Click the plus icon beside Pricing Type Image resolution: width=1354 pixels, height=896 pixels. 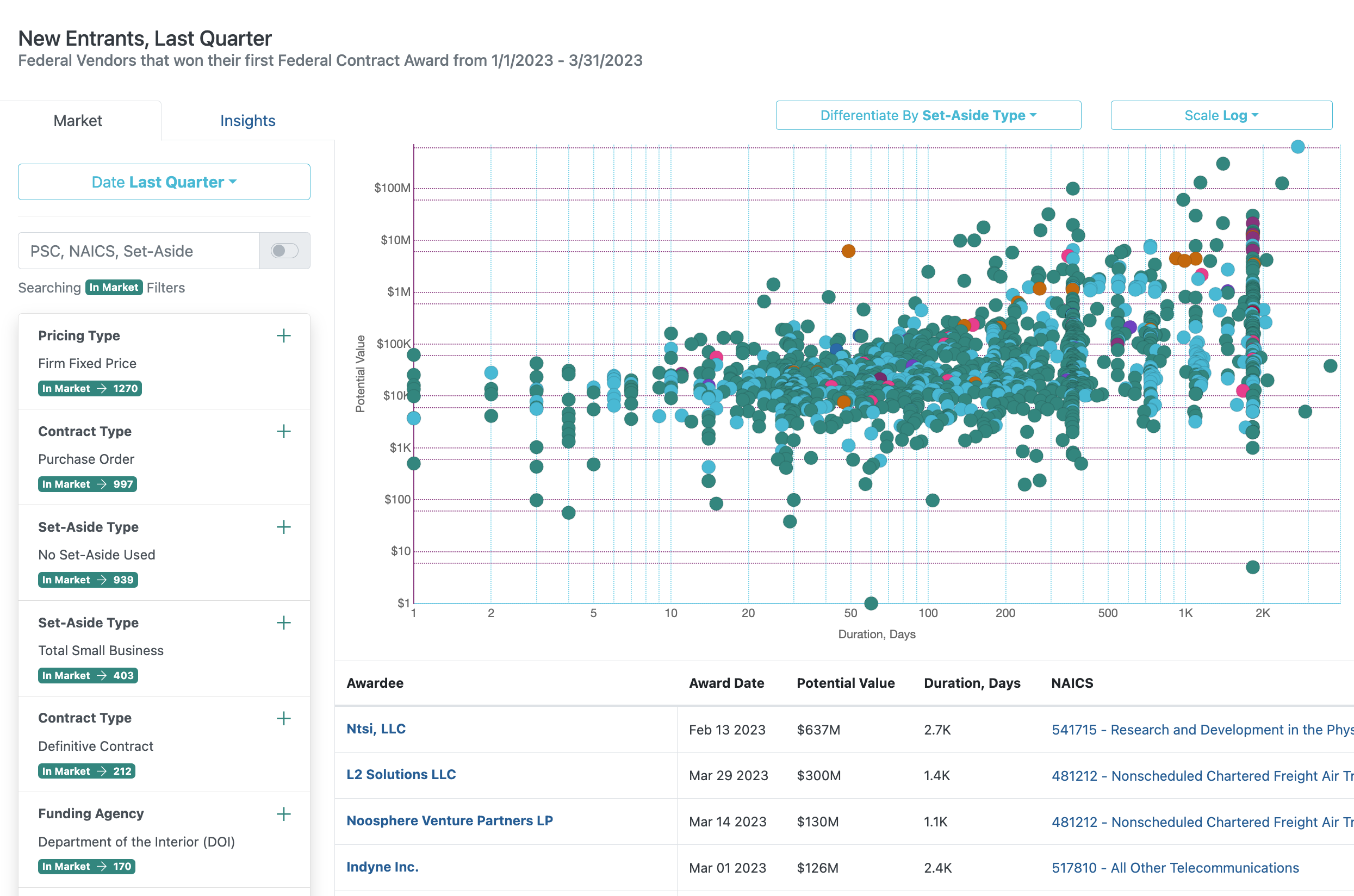283,335
